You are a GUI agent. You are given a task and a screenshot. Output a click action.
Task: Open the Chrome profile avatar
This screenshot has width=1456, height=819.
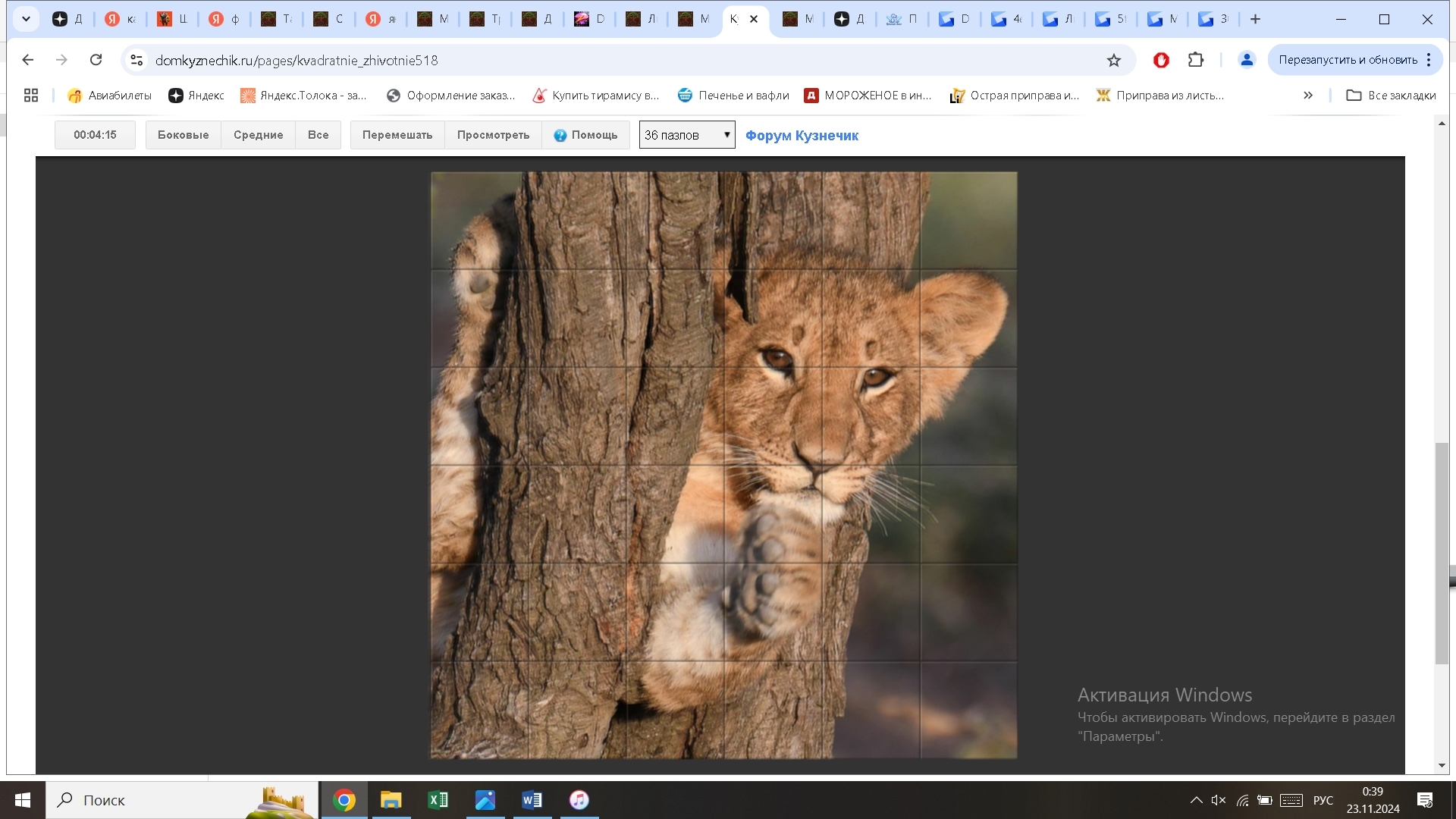[1247, 60]
